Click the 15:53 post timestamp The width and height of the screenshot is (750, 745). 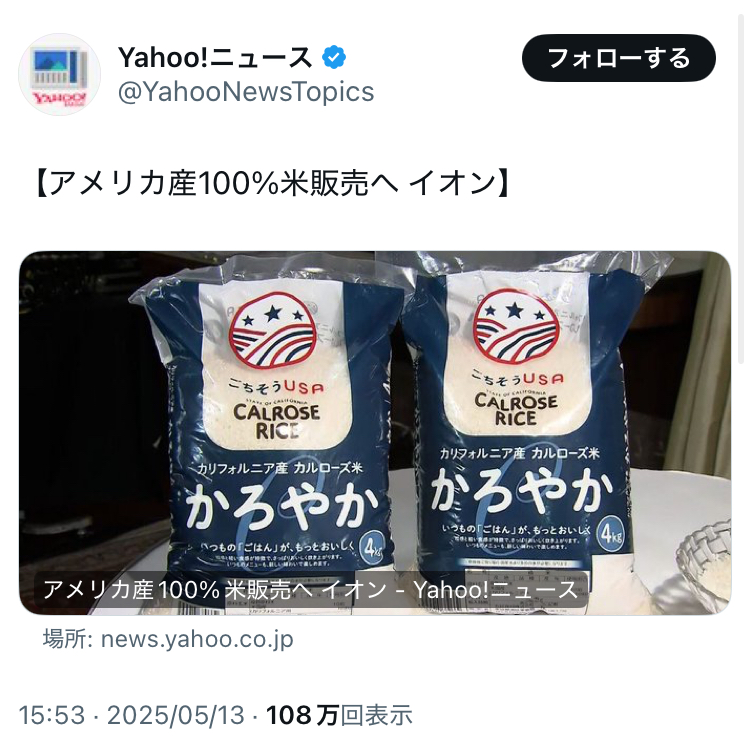tap(52, 716)
